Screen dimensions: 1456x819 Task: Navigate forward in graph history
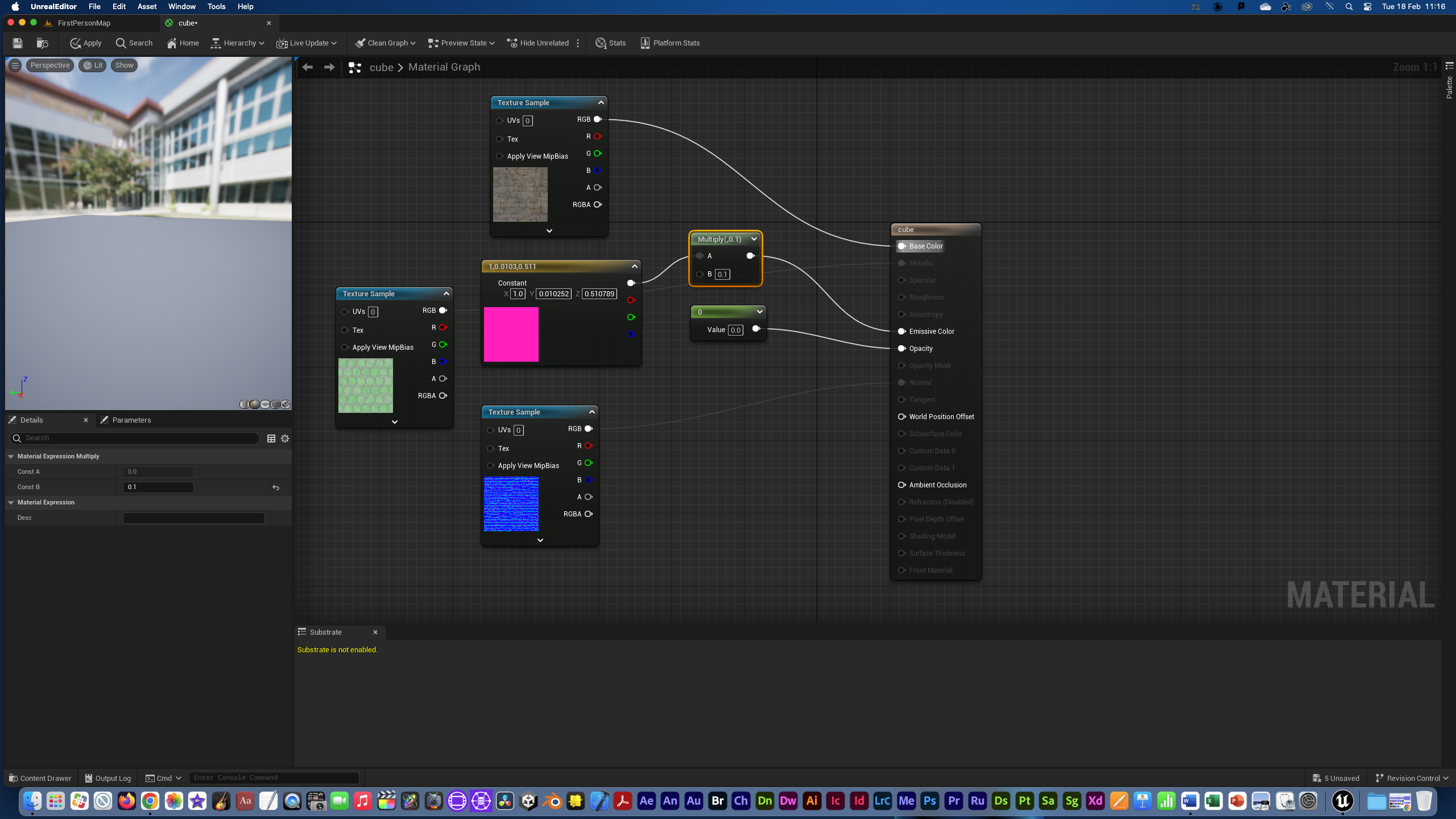(x=329, y=67)
